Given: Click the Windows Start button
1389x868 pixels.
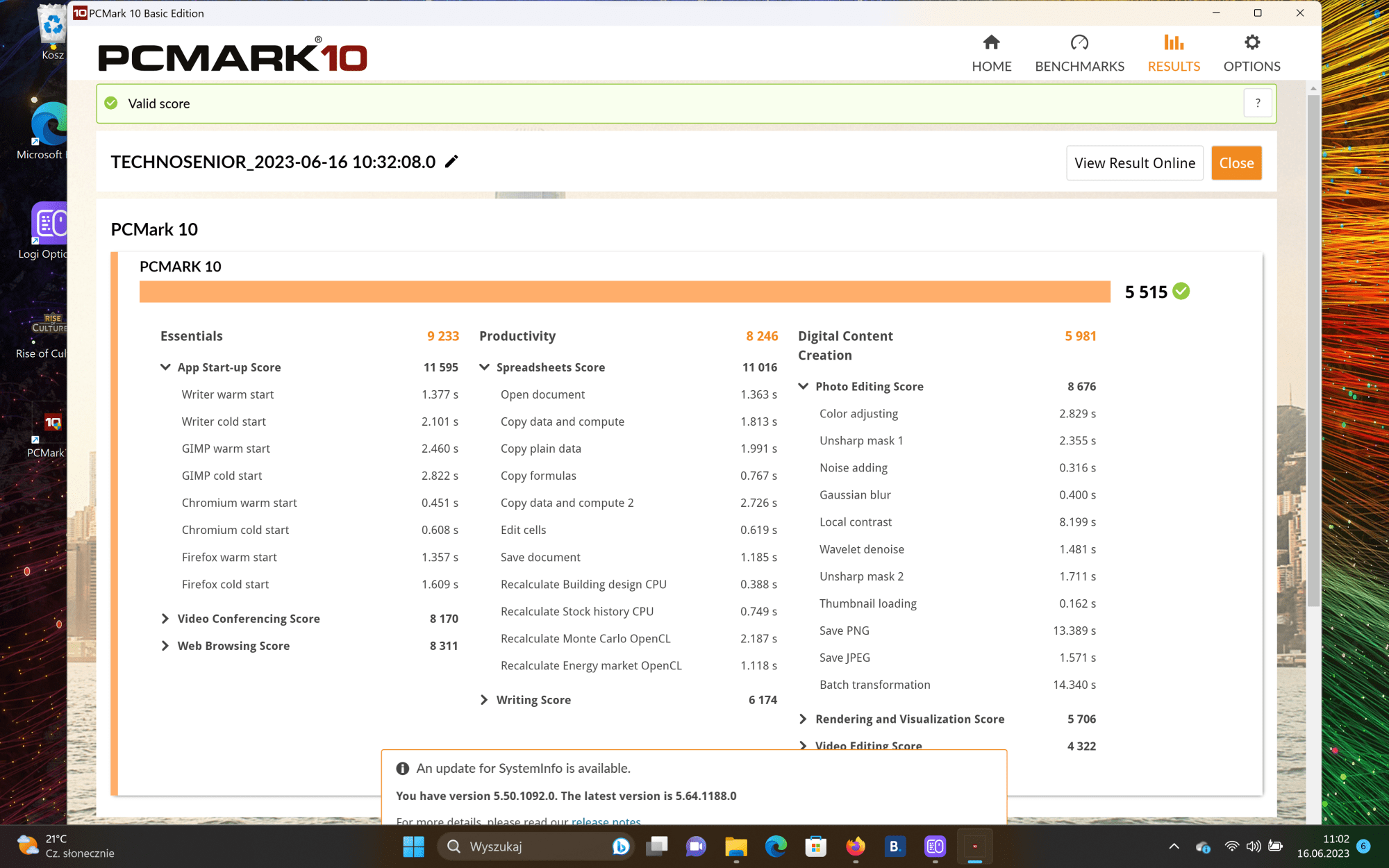Looking at the screenshot, I should tap(413, 846).
